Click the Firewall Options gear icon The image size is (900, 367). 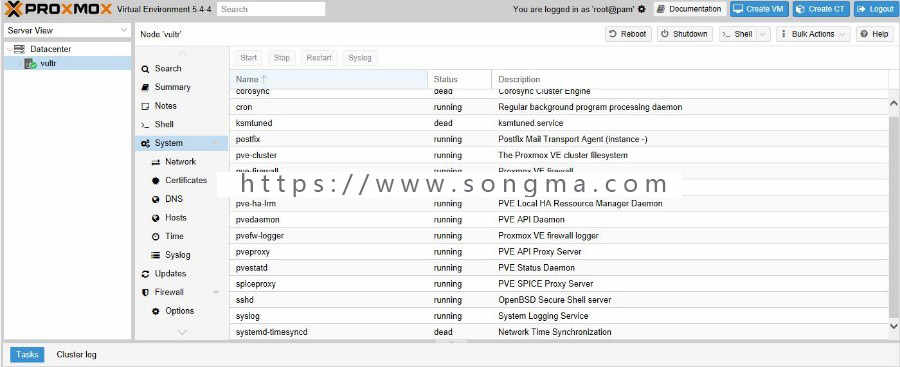155,311
